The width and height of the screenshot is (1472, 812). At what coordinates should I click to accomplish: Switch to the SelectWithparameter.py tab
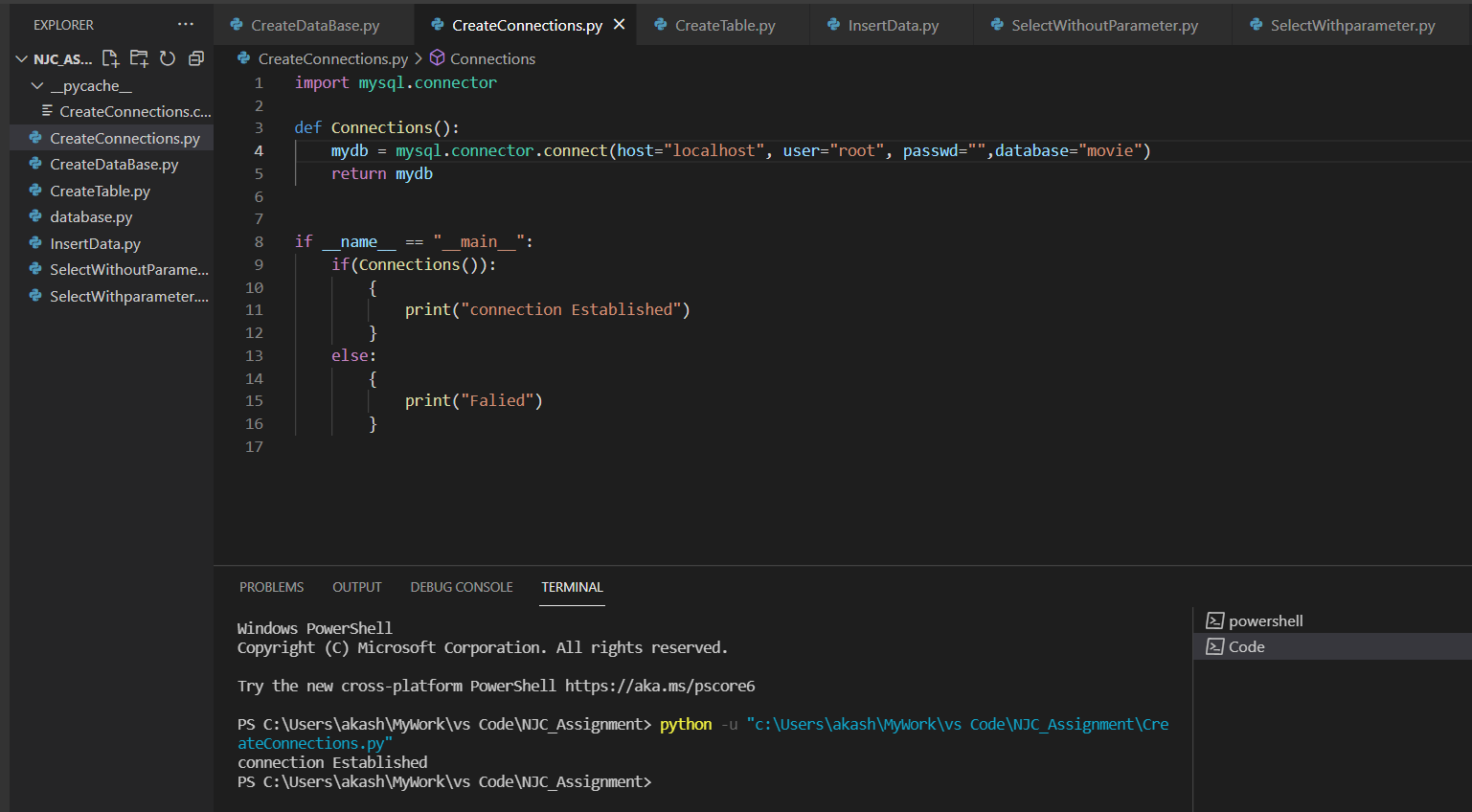(1352, 25)
